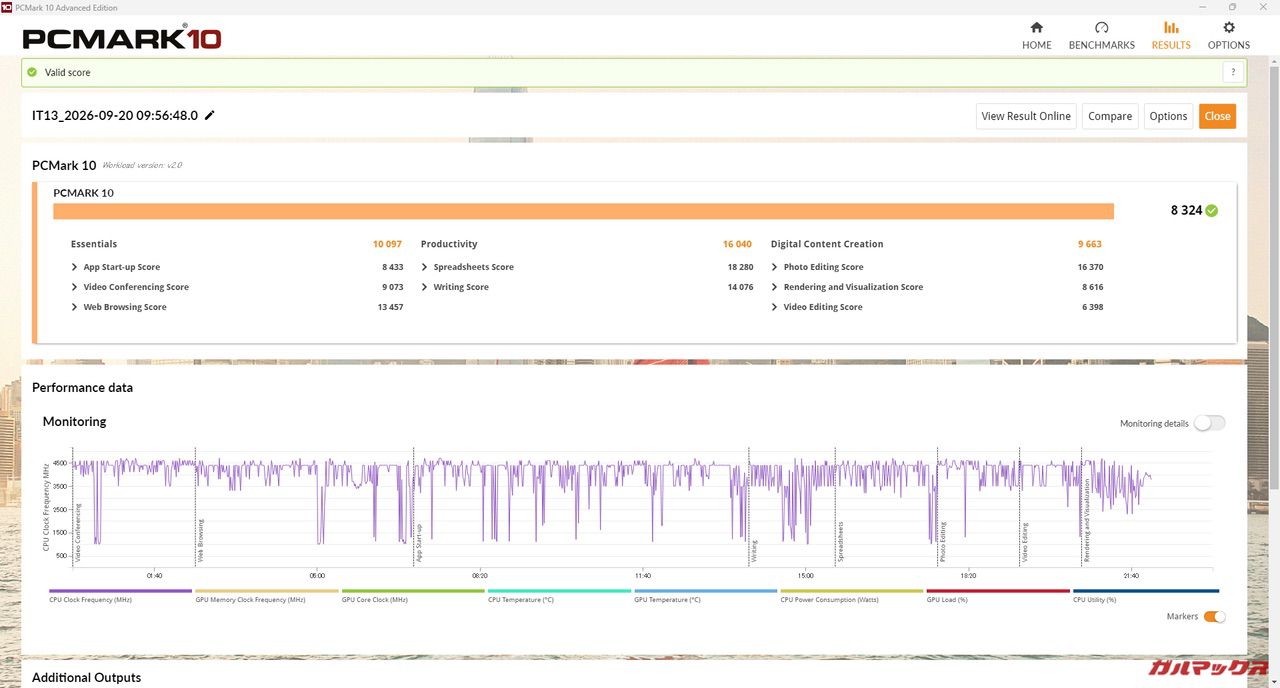Screen dimensions: 1280x688
Task: Click the Valid score message text
Action: tap(67, 72)
